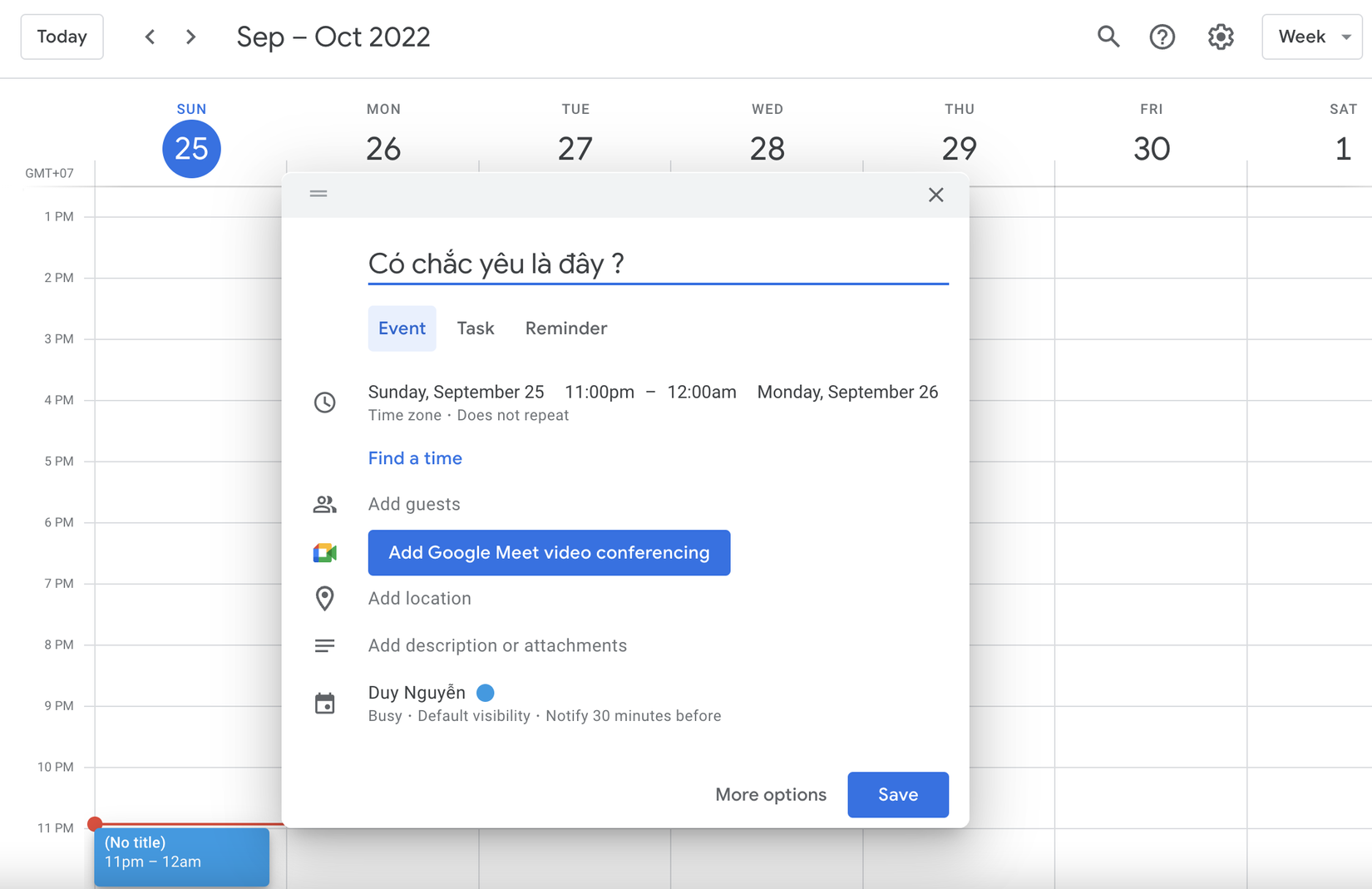The image size is (1372, 889).
Task: Change the event color circle
Action: point(485,692)
